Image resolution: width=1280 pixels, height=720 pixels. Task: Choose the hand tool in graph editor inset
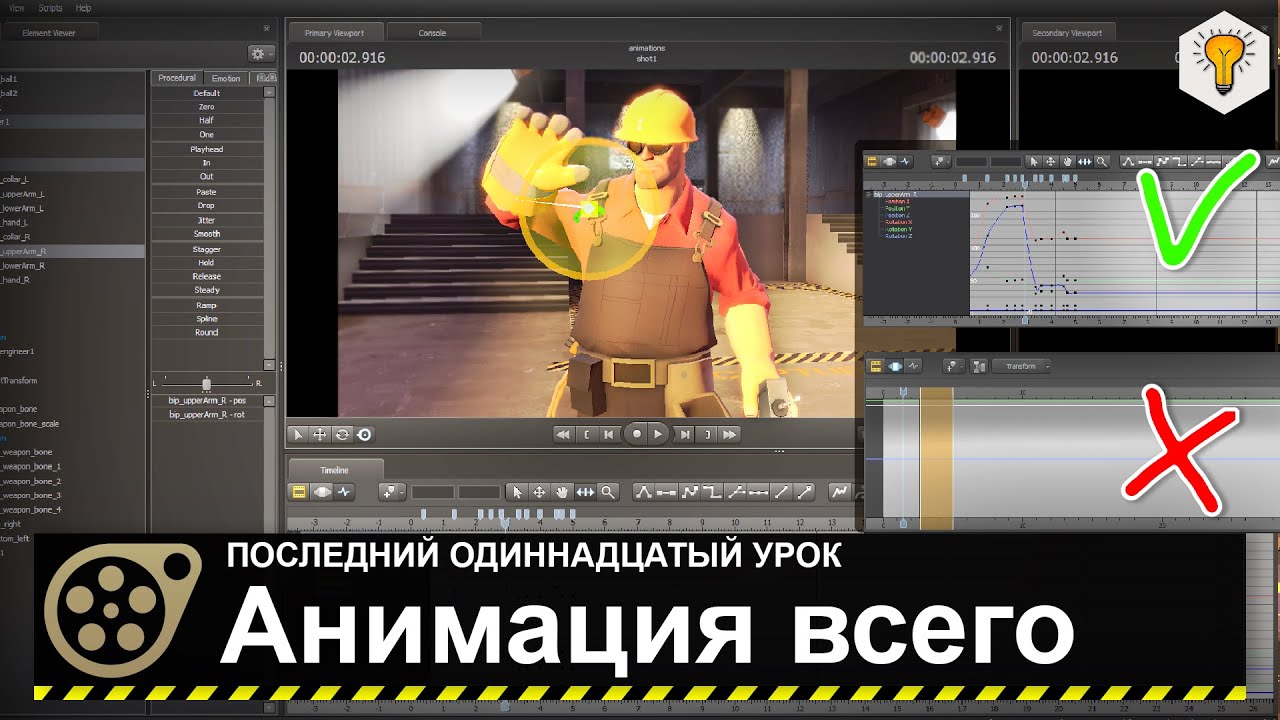[1067, 161]
